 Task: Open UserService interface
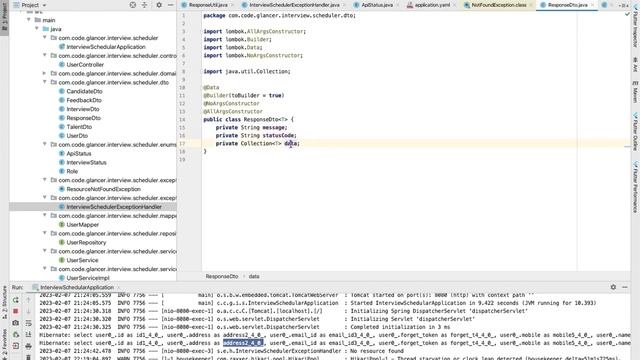point(82,260)
